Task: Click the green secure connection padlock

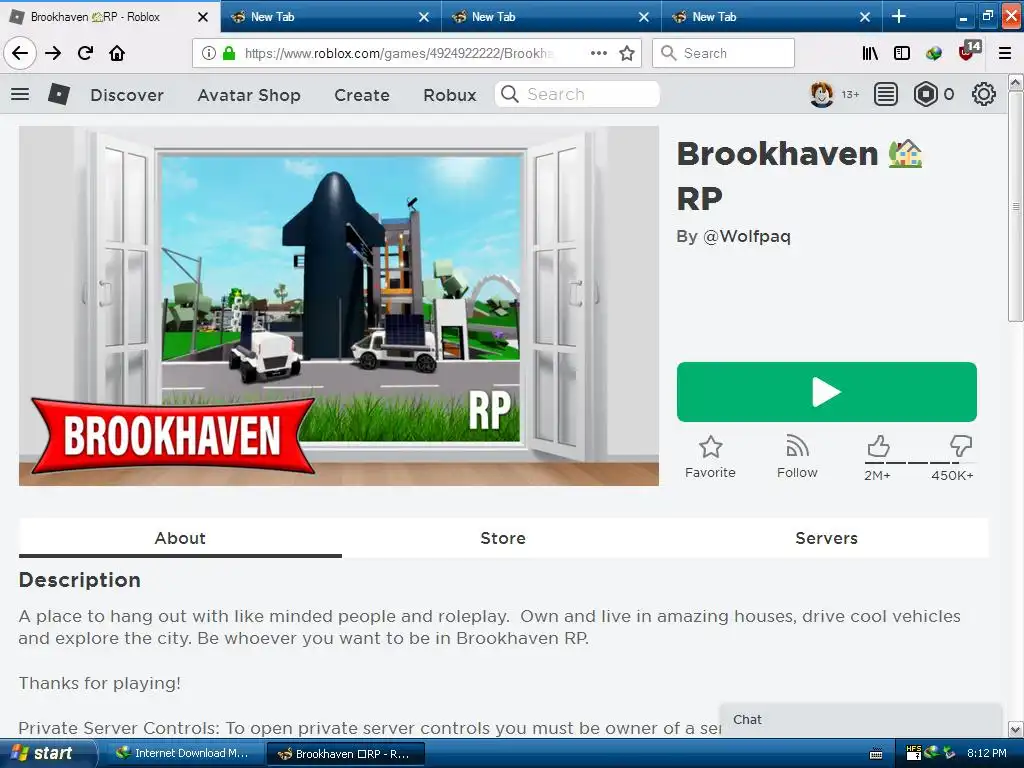Action: click(x=229, y=53)
